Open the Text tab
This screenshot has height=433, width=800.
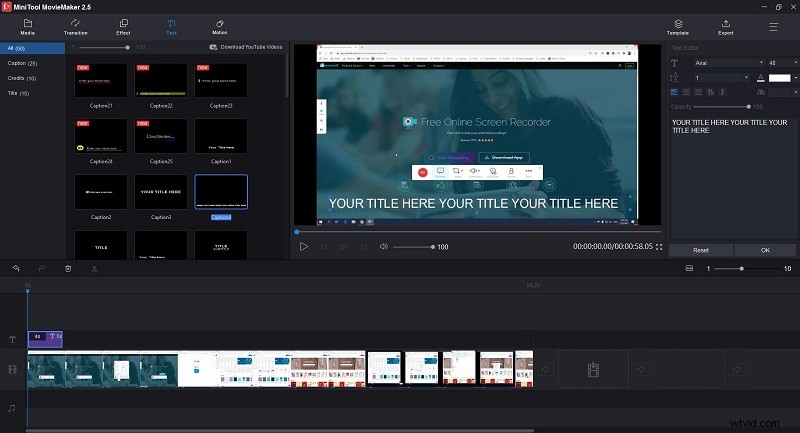171,27
